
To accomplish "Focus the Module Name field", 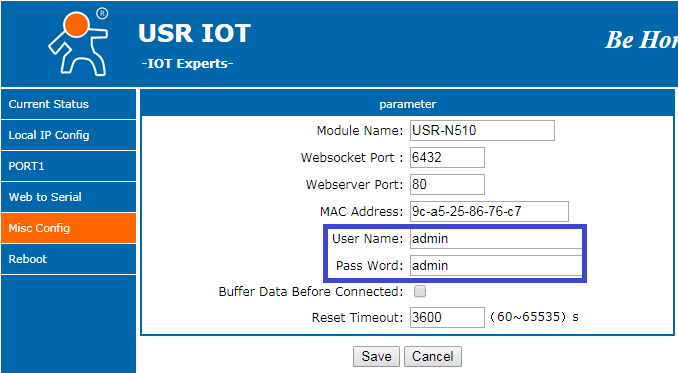I will click(482, 131).
